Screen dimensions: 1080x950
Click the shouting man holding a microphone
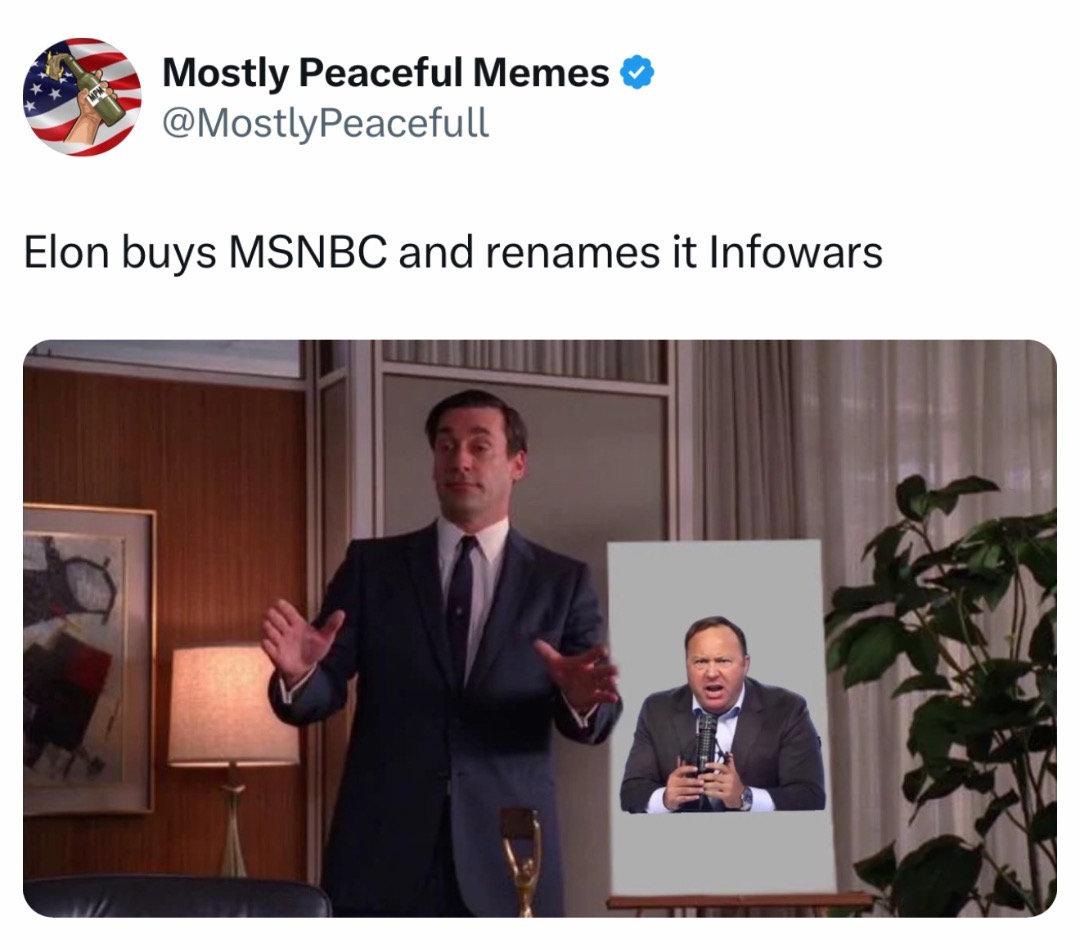pyautogui.click(x=722, y=714)
